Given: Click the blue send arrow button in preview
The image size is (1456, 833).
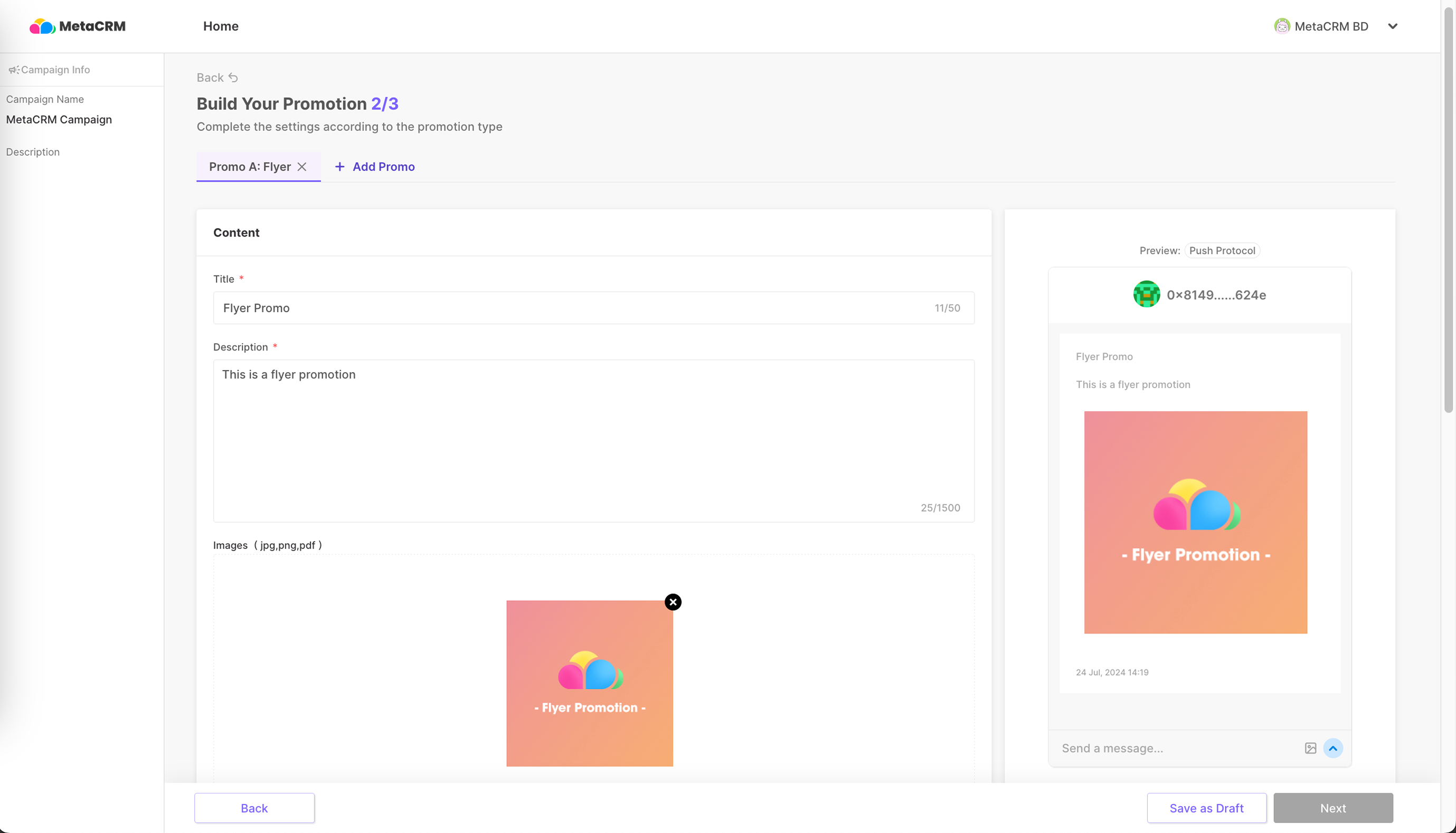Looking at the screenshot, I should tap(1333, 749).
